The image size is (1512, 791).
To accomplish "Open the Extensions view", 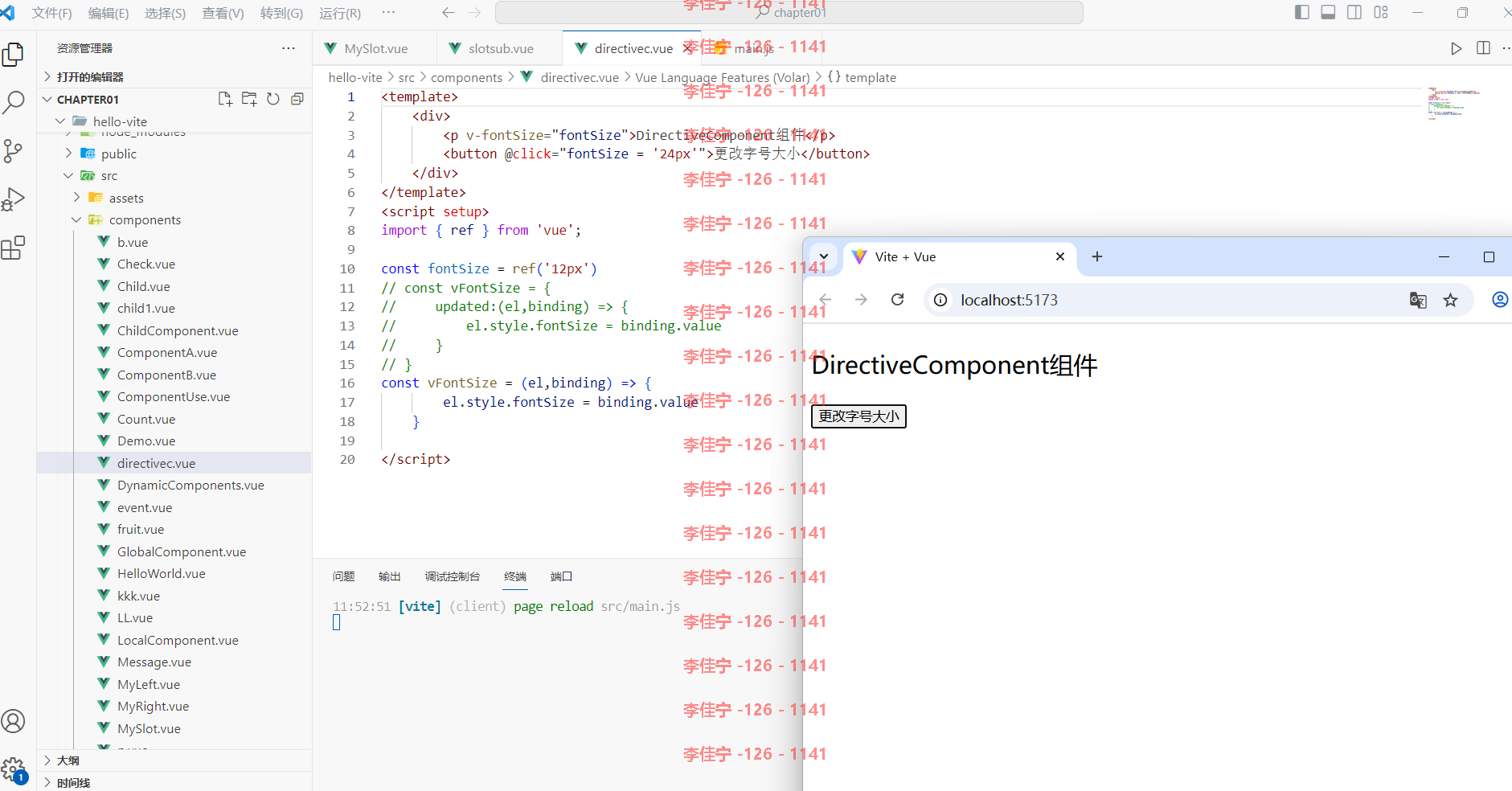I will (14, 247).
